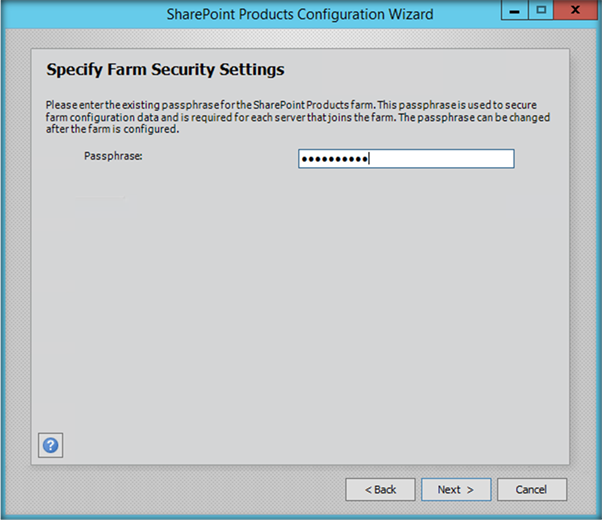Click the blue help question mark icon

50,445
